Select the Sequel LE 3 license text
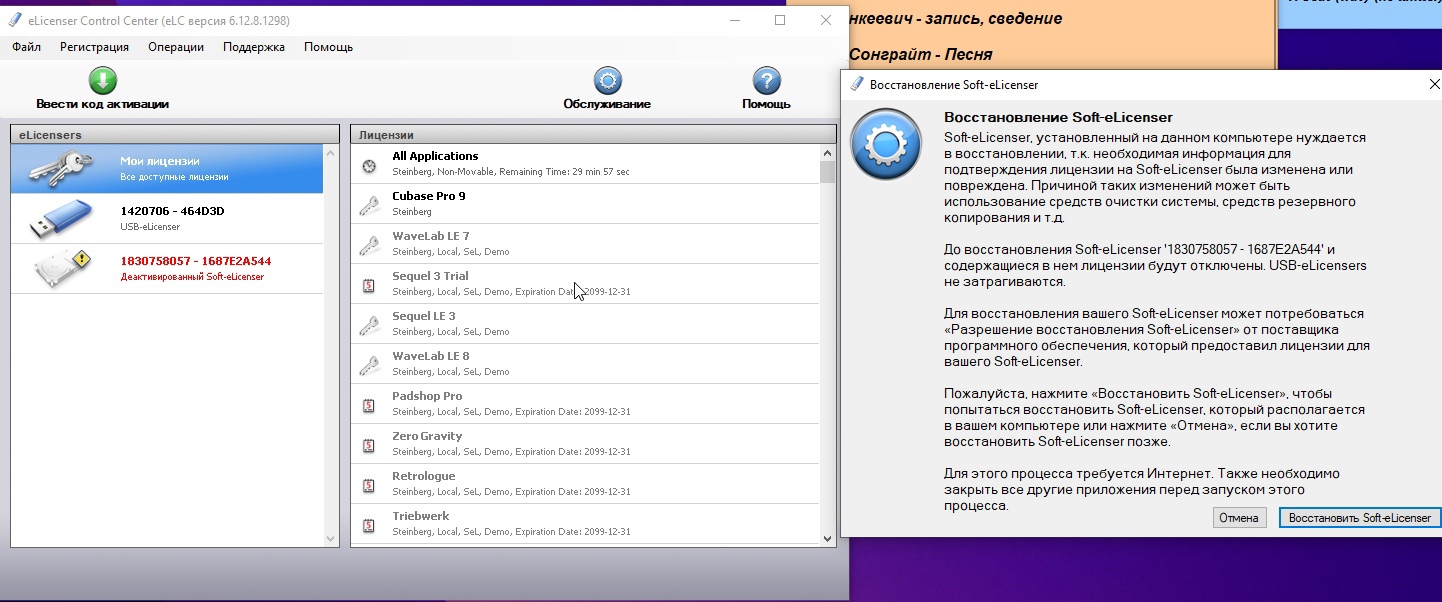The width and height of the screenshot is (1442, 602). 423,316
